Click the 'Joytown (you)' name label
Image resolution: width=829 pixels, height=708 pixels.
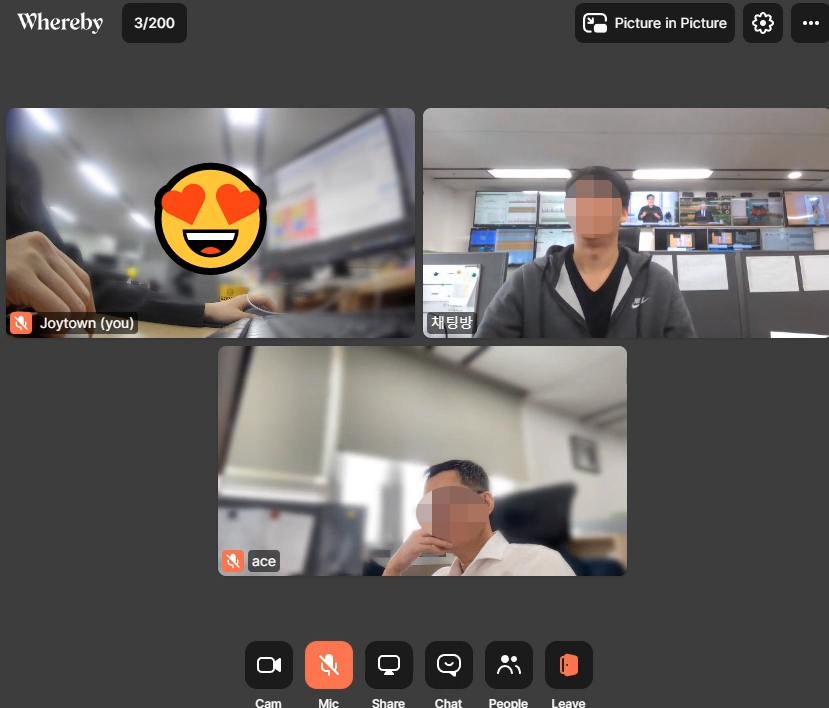tap(86, 323)
